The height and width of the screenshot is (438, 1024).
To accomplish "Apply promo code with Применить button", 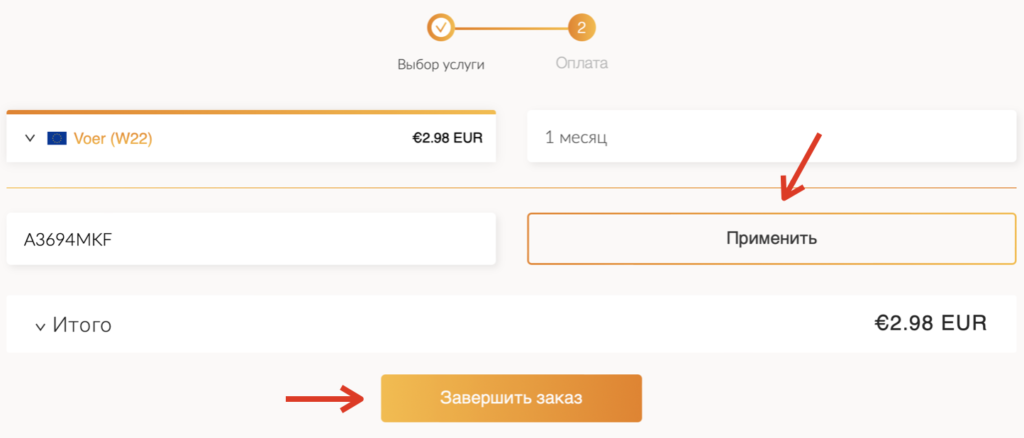I will tap(772, 238).
